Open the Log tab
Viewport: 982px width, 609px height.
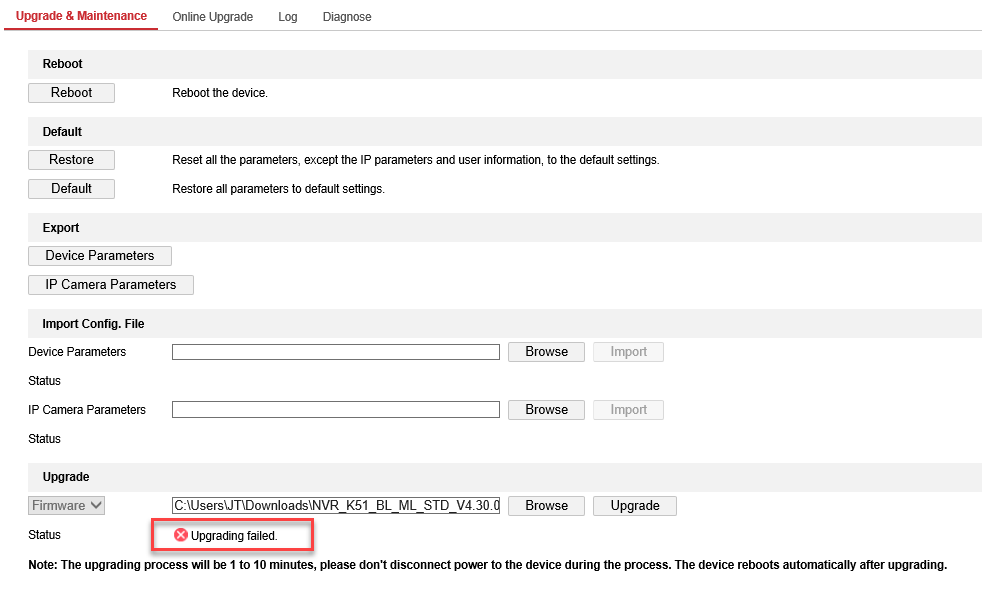coord(288,17)
